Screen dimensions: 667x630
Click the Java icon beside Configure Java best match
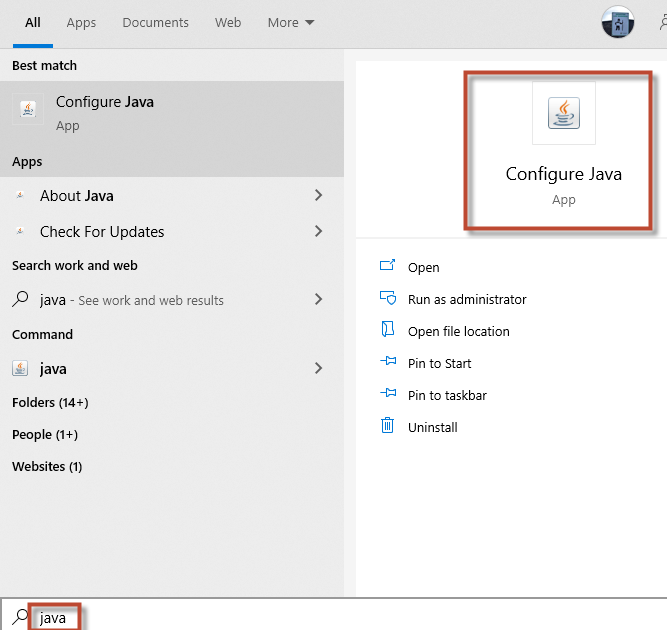[28, 109]
